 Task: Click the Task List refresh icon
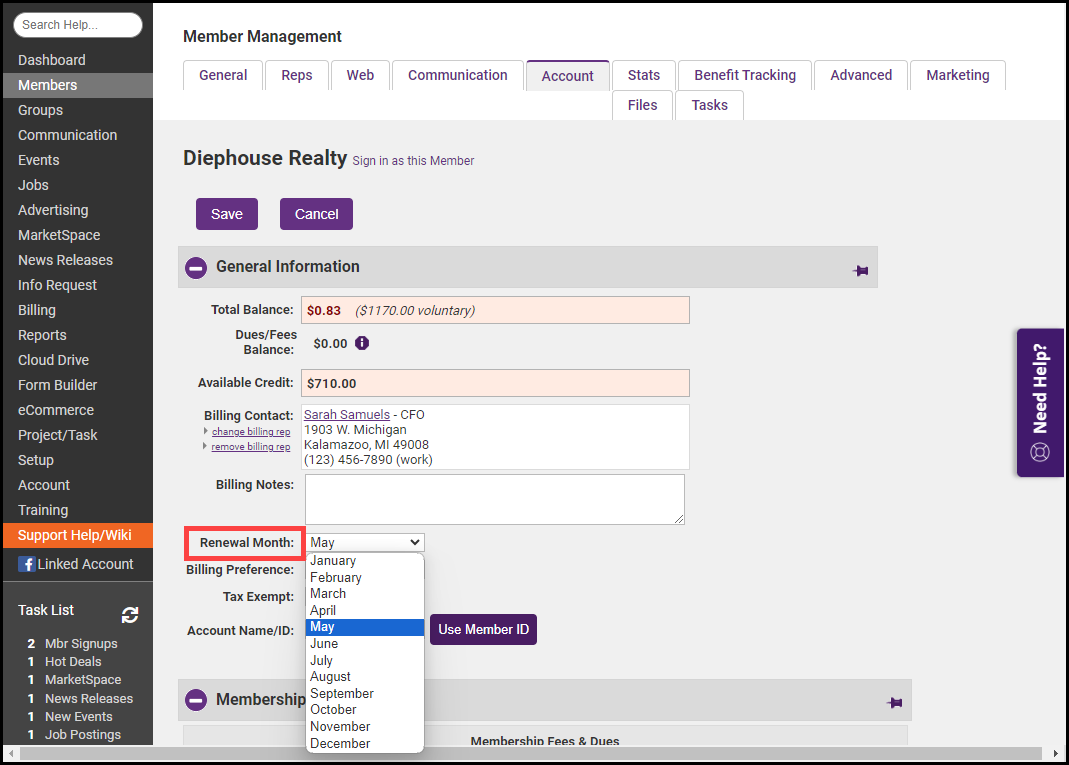coord(130,615)
